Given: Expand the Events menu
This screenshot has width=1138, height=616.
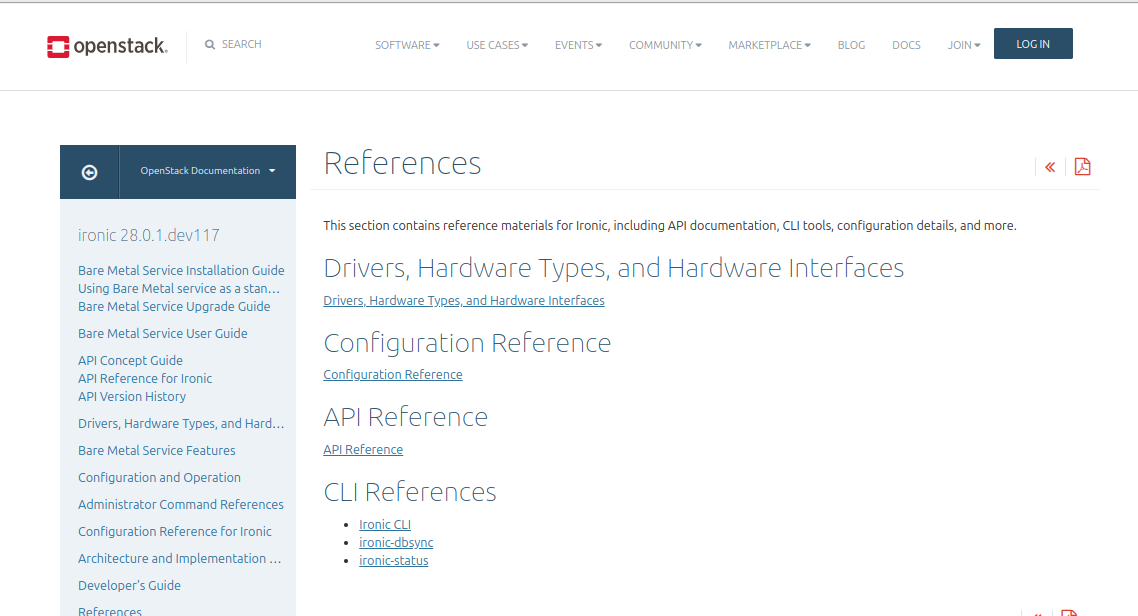Looking at the screenshot, I should pos(578,45).
